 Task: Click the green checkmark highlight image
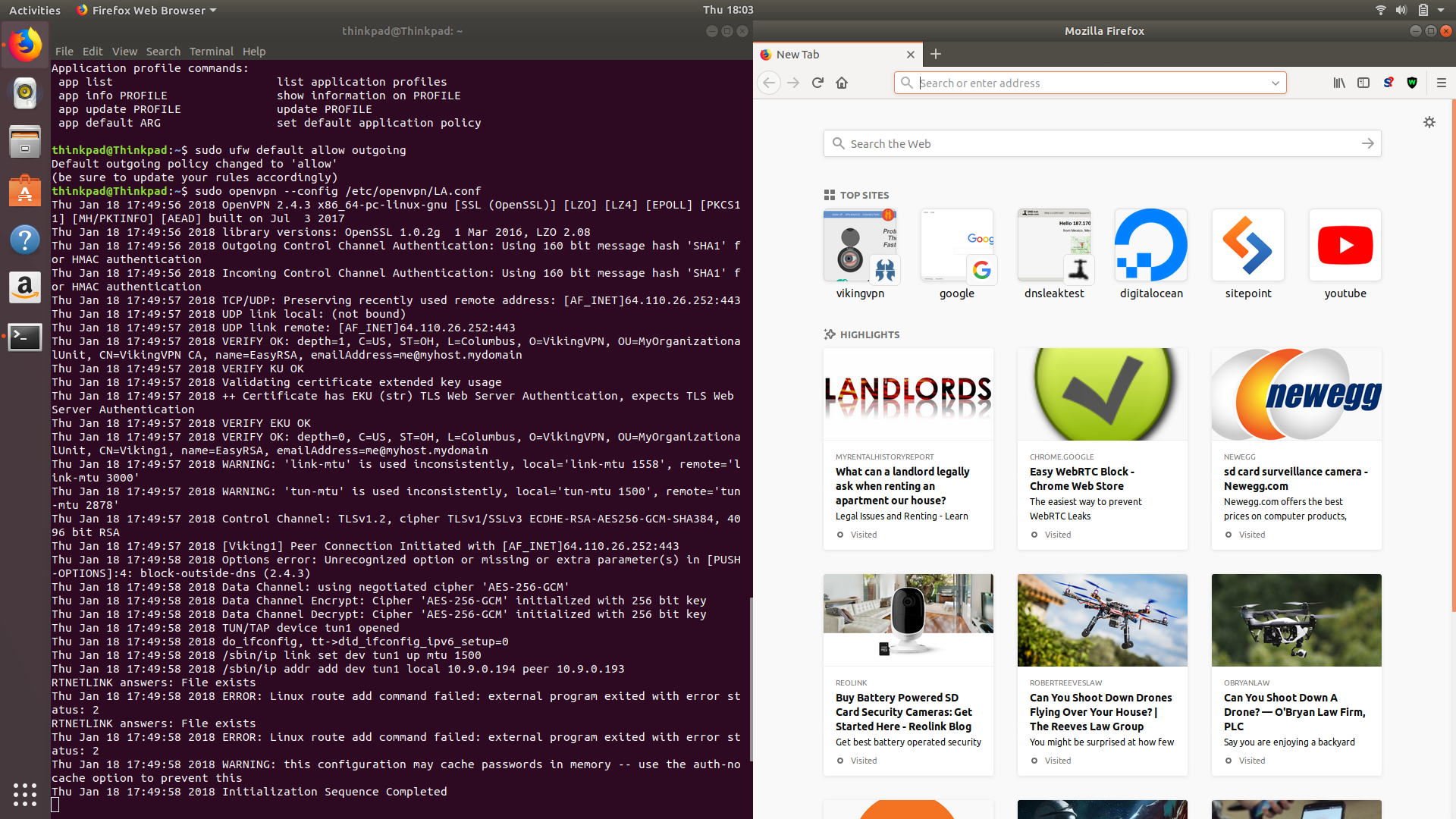(1103, 394)
